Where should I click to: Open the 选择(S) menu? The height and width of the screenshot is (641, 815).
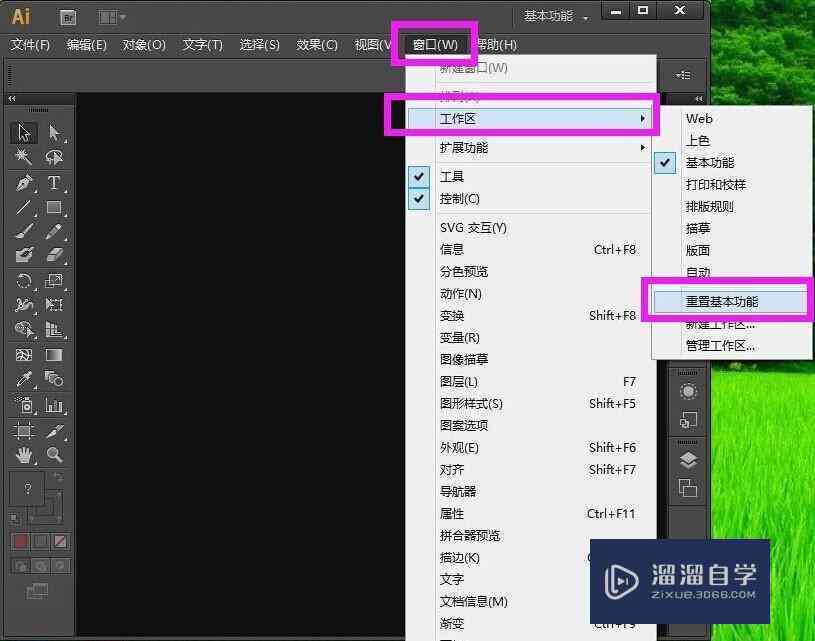point(259,45)
